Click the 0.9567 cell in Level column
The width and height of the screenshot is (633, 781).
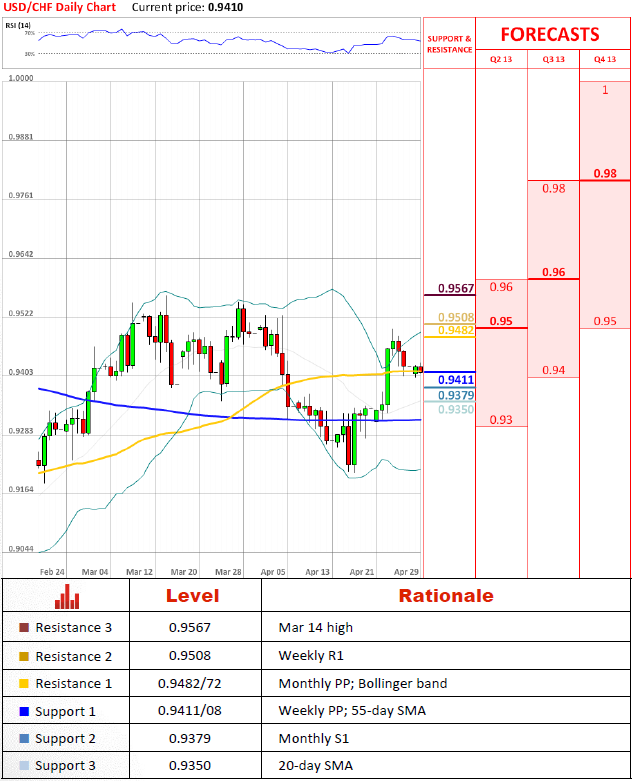190,628
